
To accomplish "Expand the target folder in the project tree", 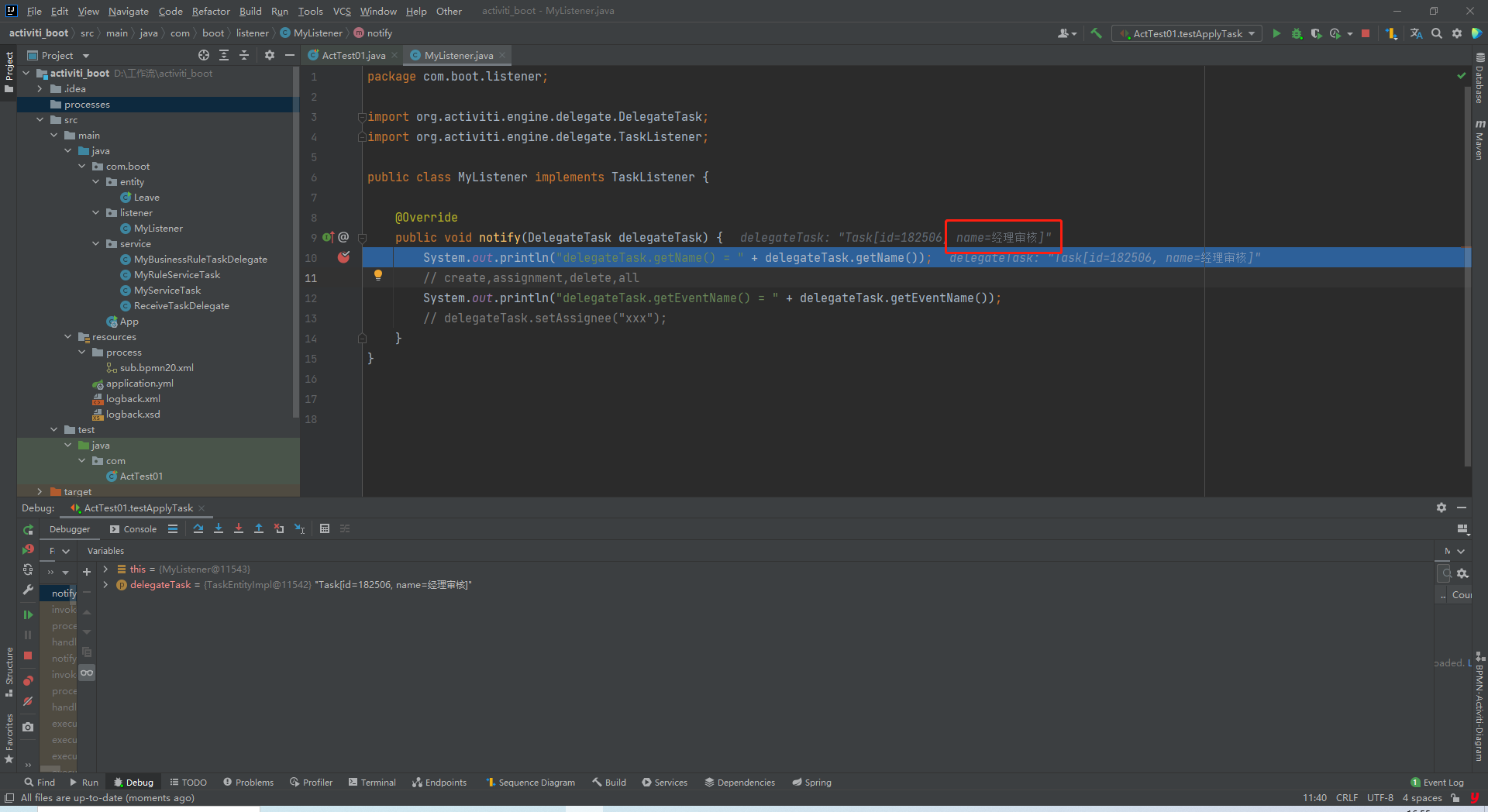I will pos(40,492).
